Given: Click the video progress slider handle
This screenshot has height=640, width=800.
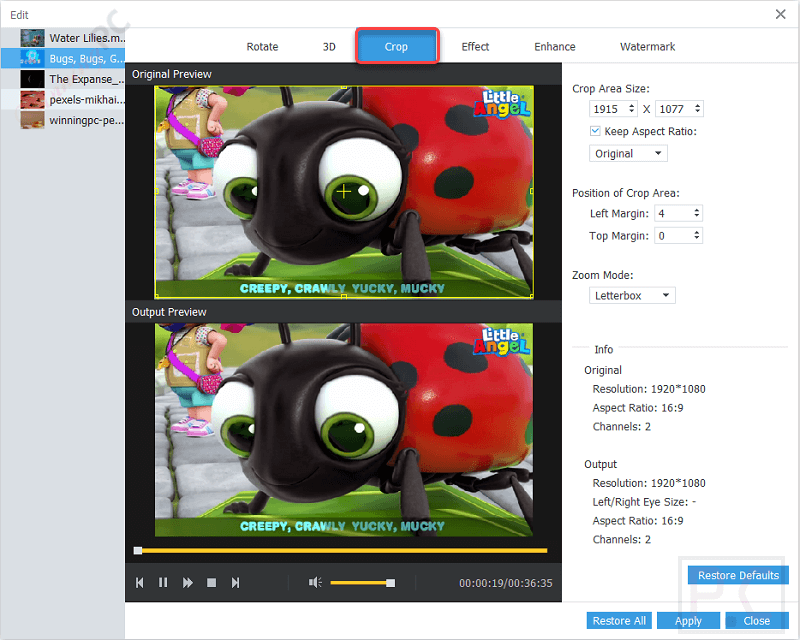Looking at the screenshot, I should (138, 550).
